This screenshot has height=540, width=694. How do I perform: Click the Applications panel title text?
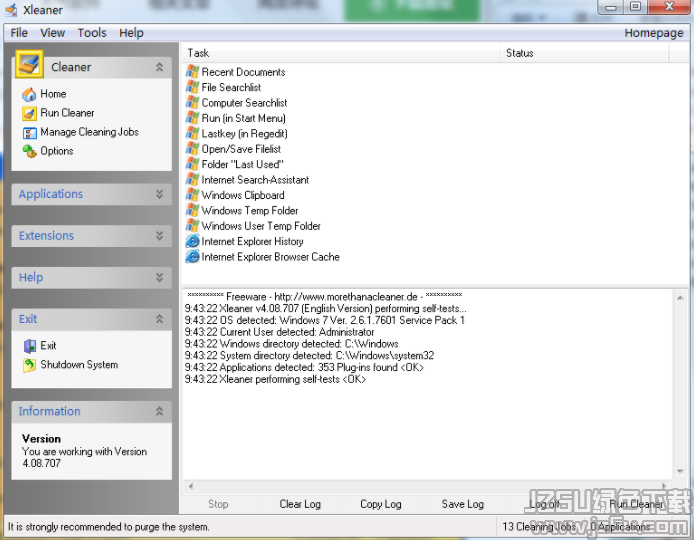click(51, 194)
